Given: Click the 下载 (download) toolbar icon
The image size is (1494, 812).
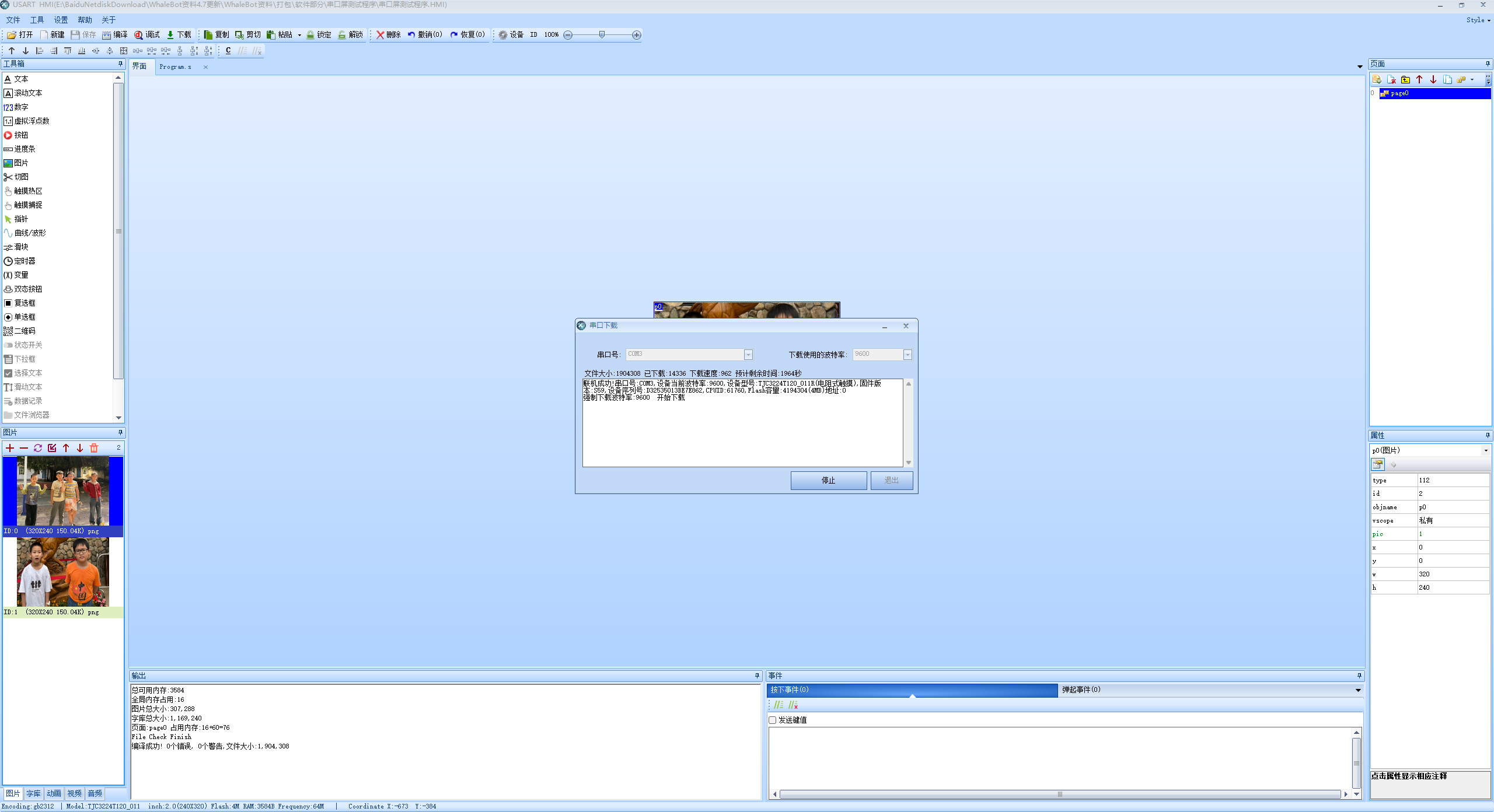Looking at the screenshot, I should pyautogui.click(x=170, y=35).
